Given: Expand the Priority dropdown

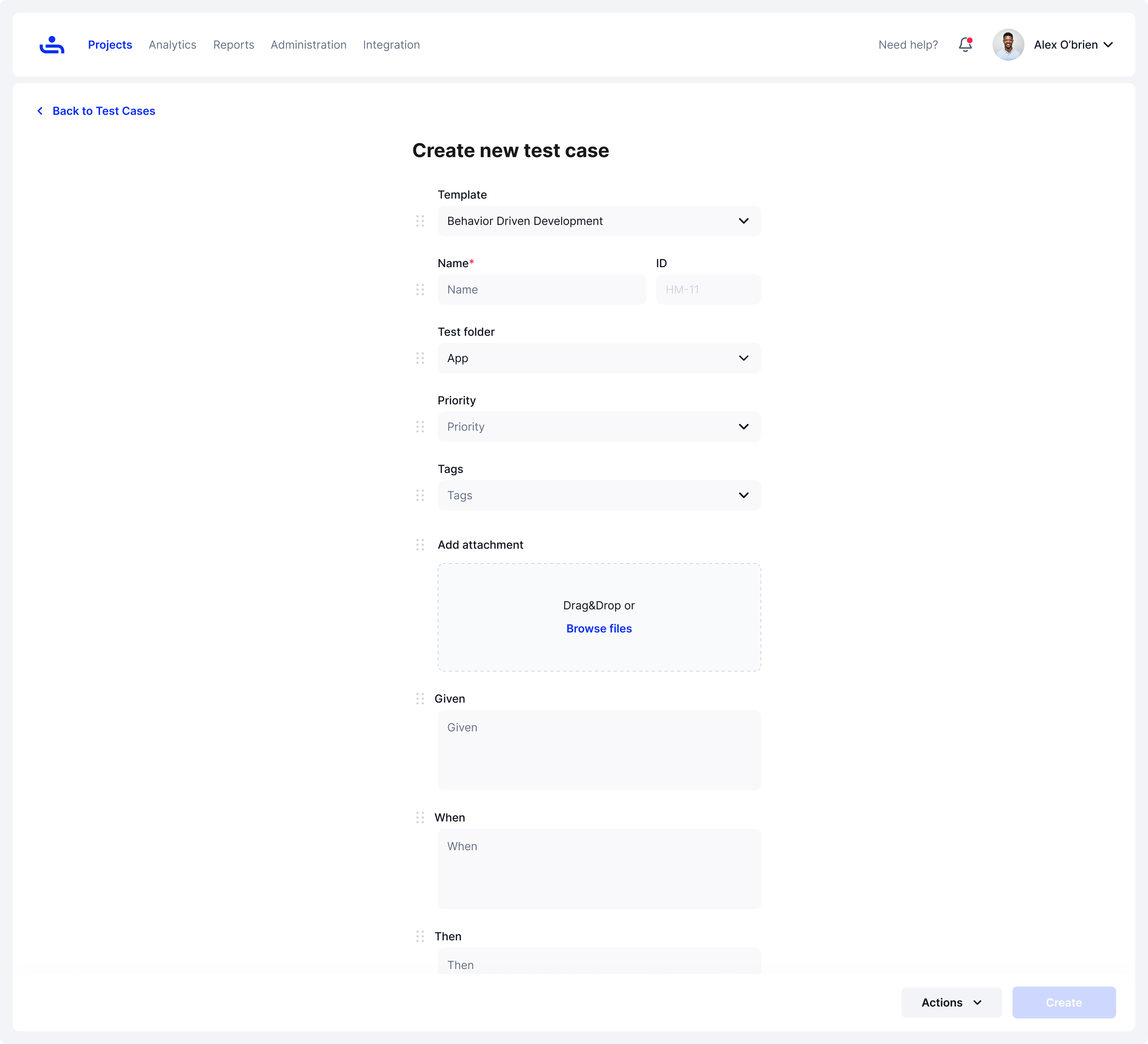Looking at the screenshot, I should pos(598,427).
